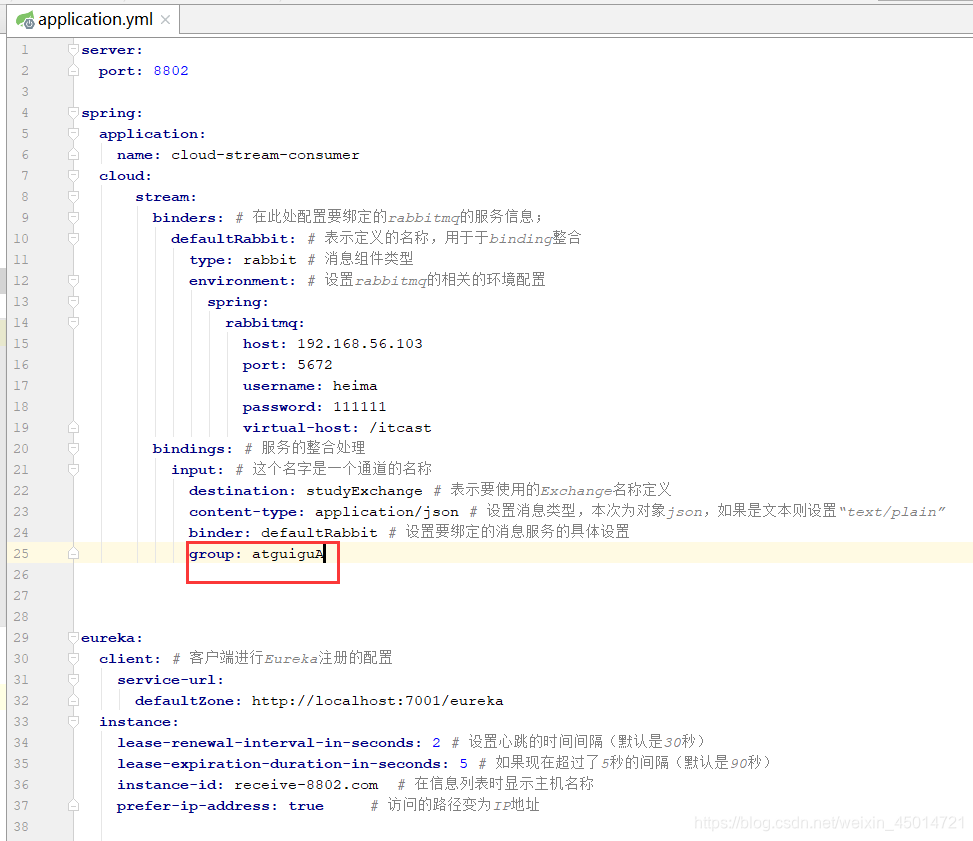
Task: Click the host value 192.168.56.103
Action: [x=360, y=343]
